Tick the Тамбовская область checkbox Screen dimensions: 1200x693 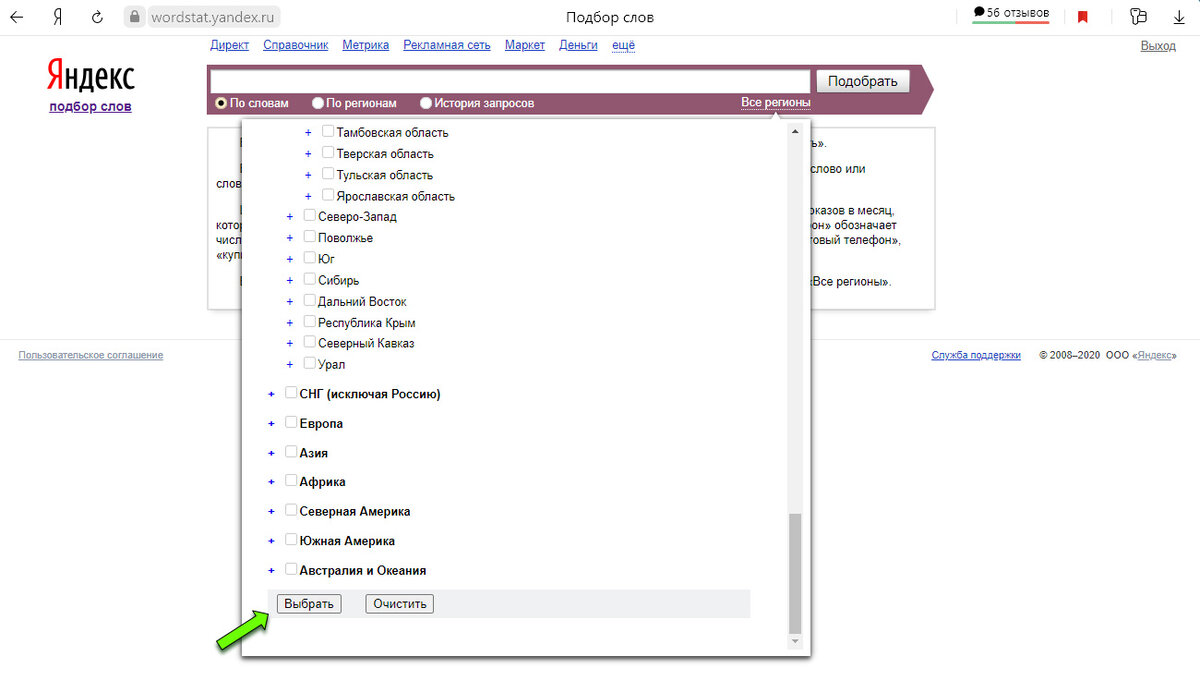pyautogui.click(x=328, y=132)
